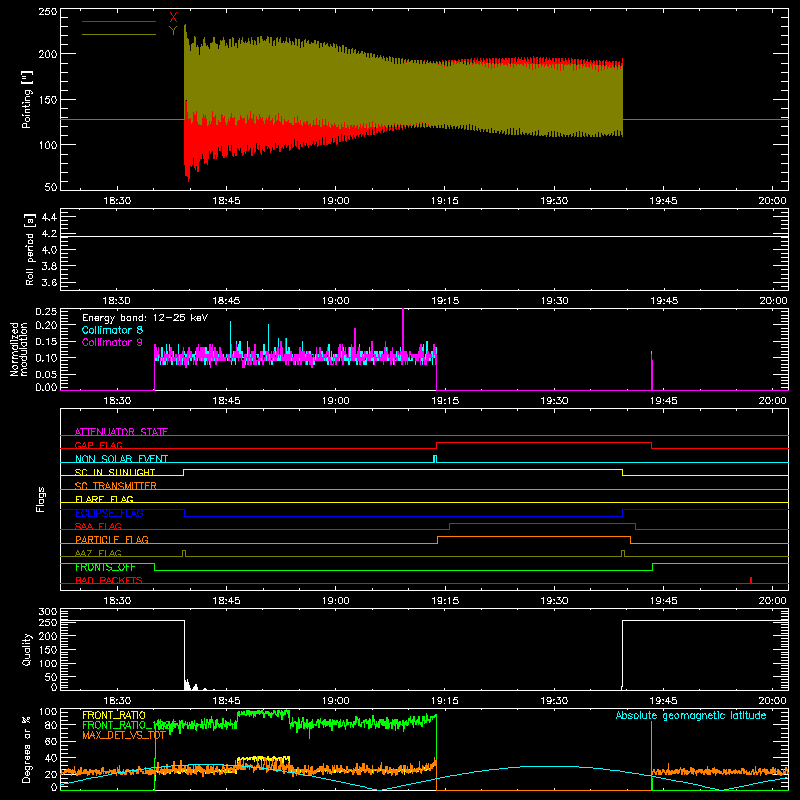Click the green FRONTS_OFF label
Viewport: 800px width, 800px height.
point(105,567)
